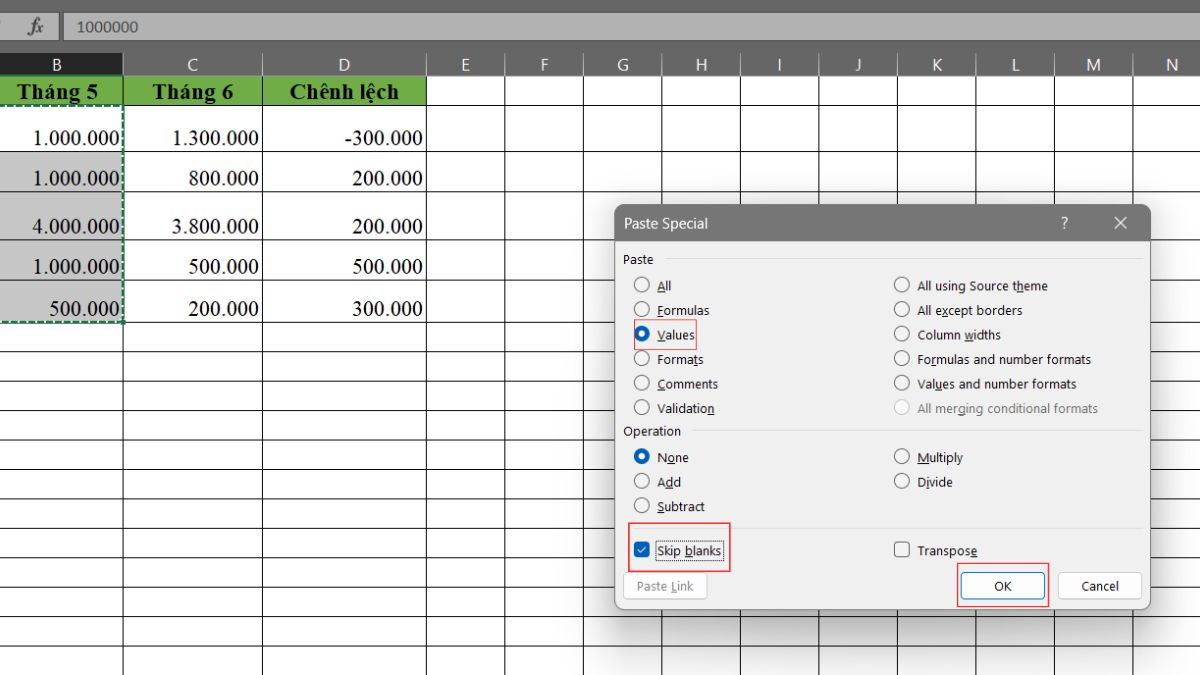Enable the Transpose checkbox
This screenshot has width=1200, height=675.
point(901,549)
